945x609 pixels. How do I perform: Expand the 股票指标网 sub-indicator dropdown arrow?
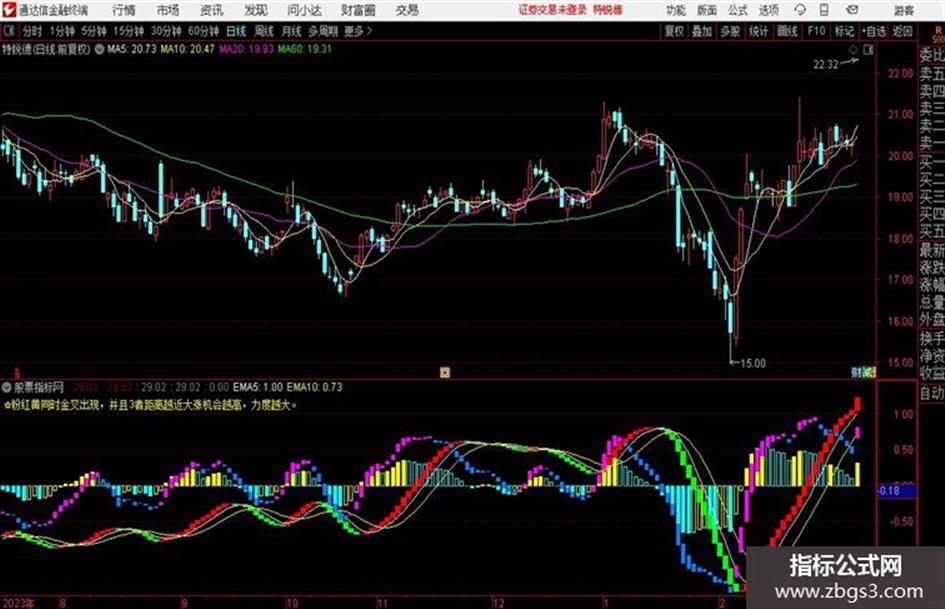pos(7,387)
